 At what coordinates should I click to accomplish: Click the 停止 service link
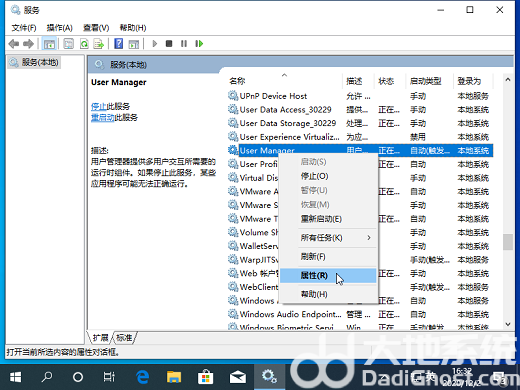coord(98,107)
